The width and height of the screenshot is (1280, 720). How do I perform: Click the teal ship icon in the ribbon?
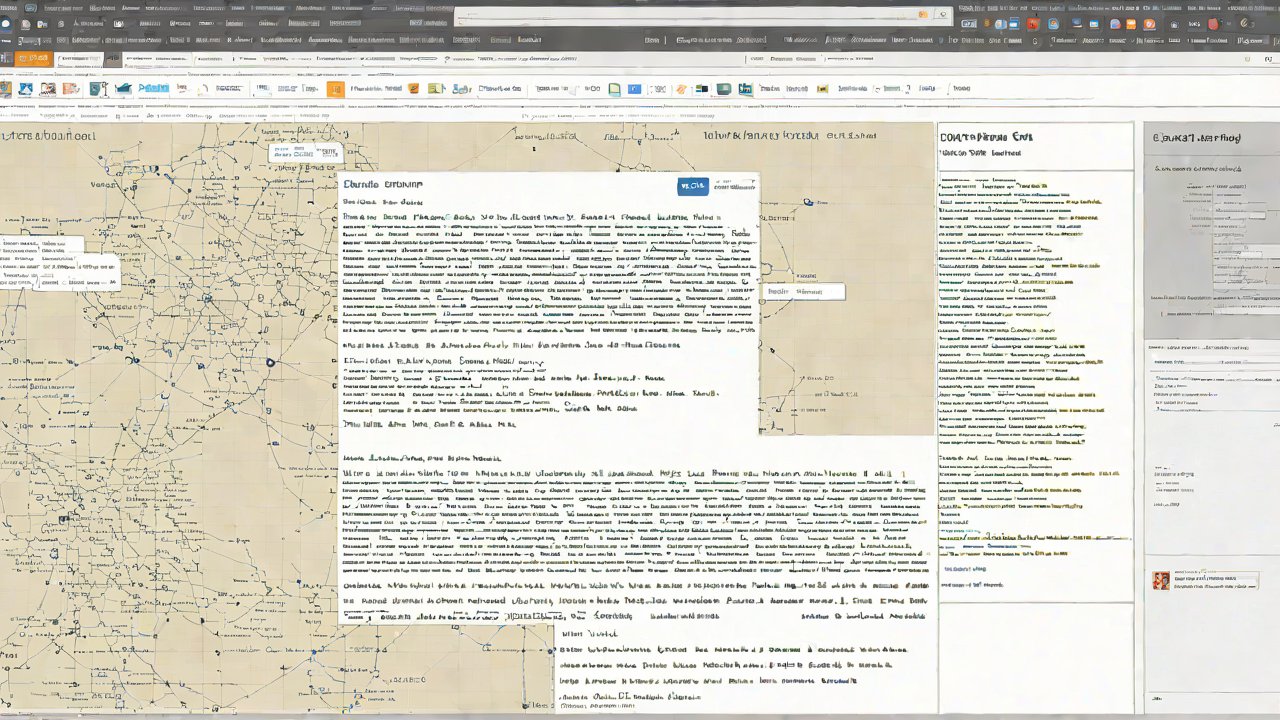[x=123, y=89]
